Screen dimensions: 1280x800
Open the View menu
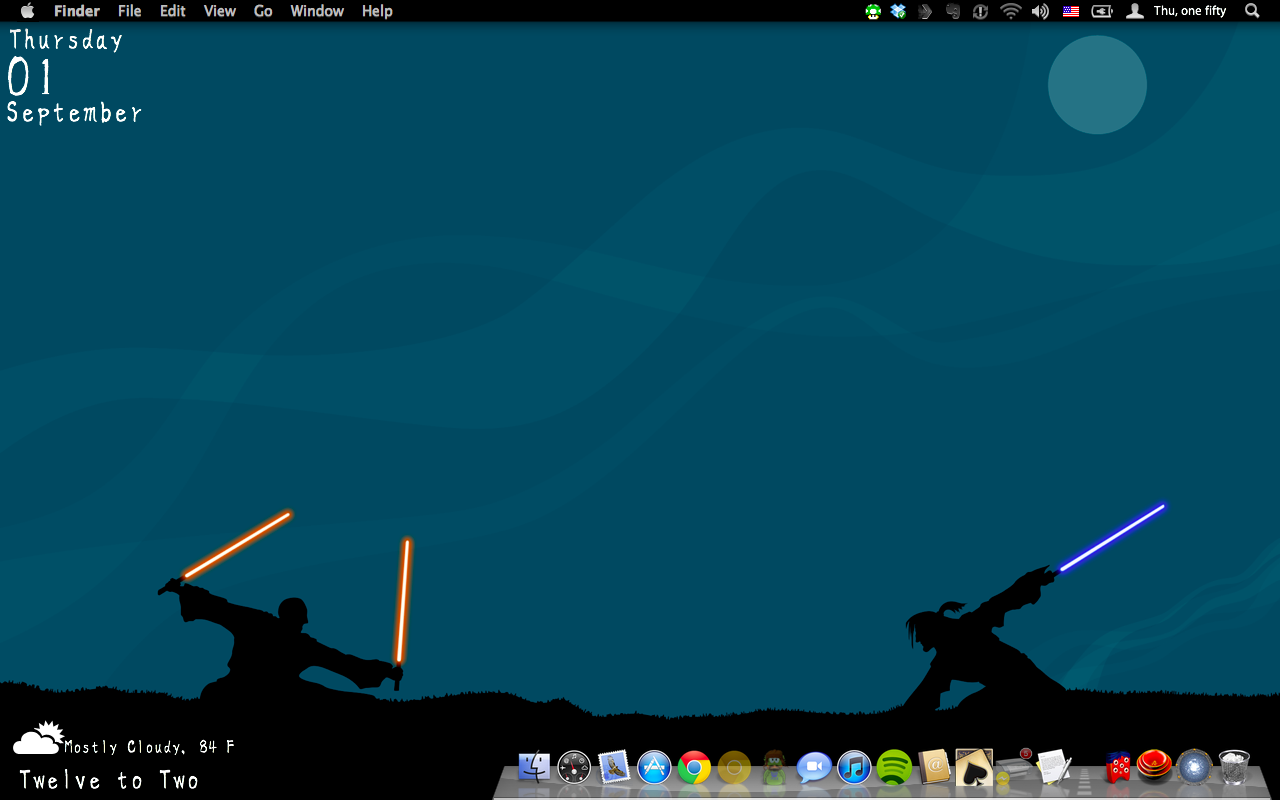pyautogui.click(x=220, y=11)
